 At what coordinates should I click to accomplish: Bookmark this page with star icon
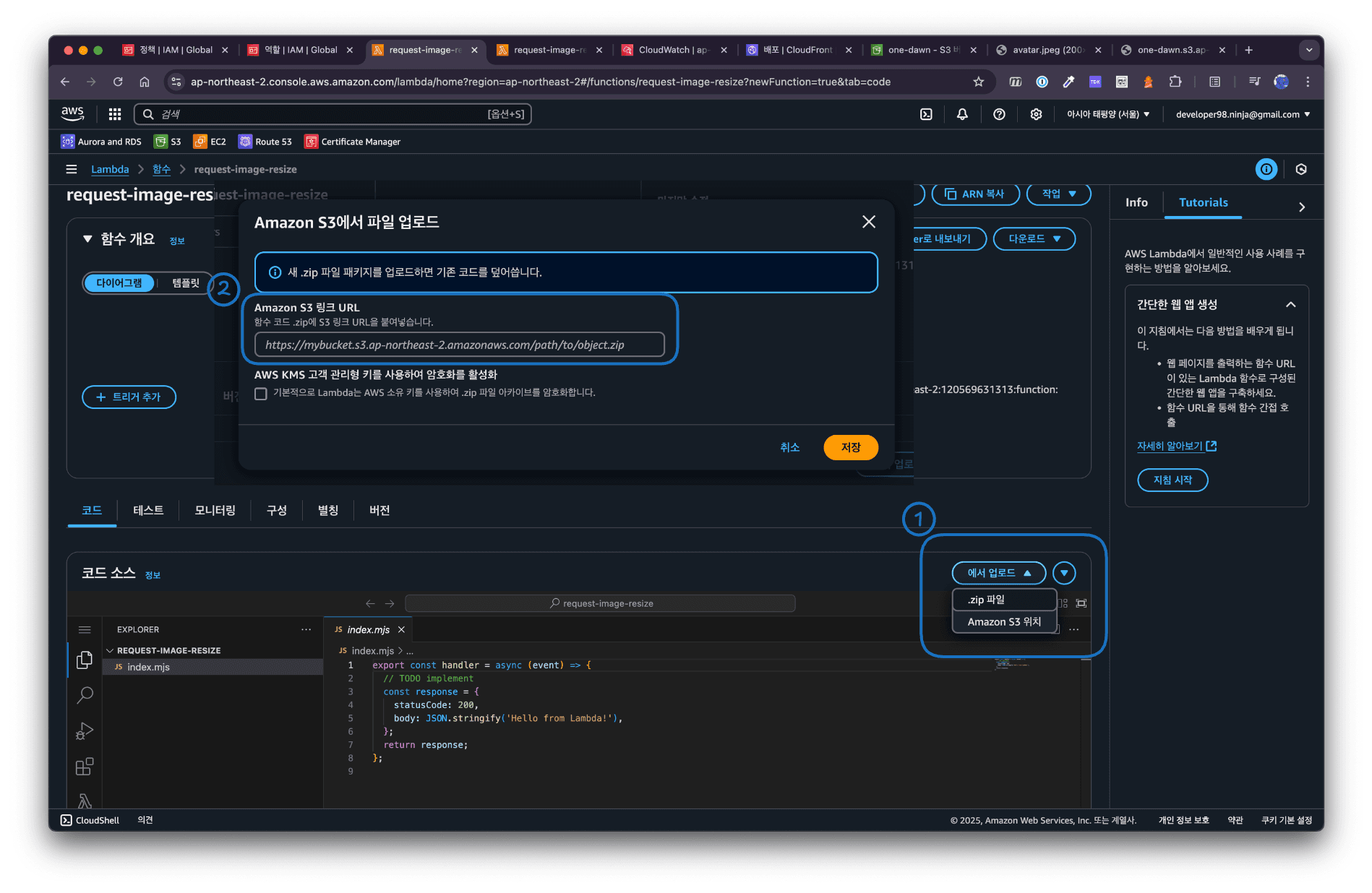(x=978, y=82)
